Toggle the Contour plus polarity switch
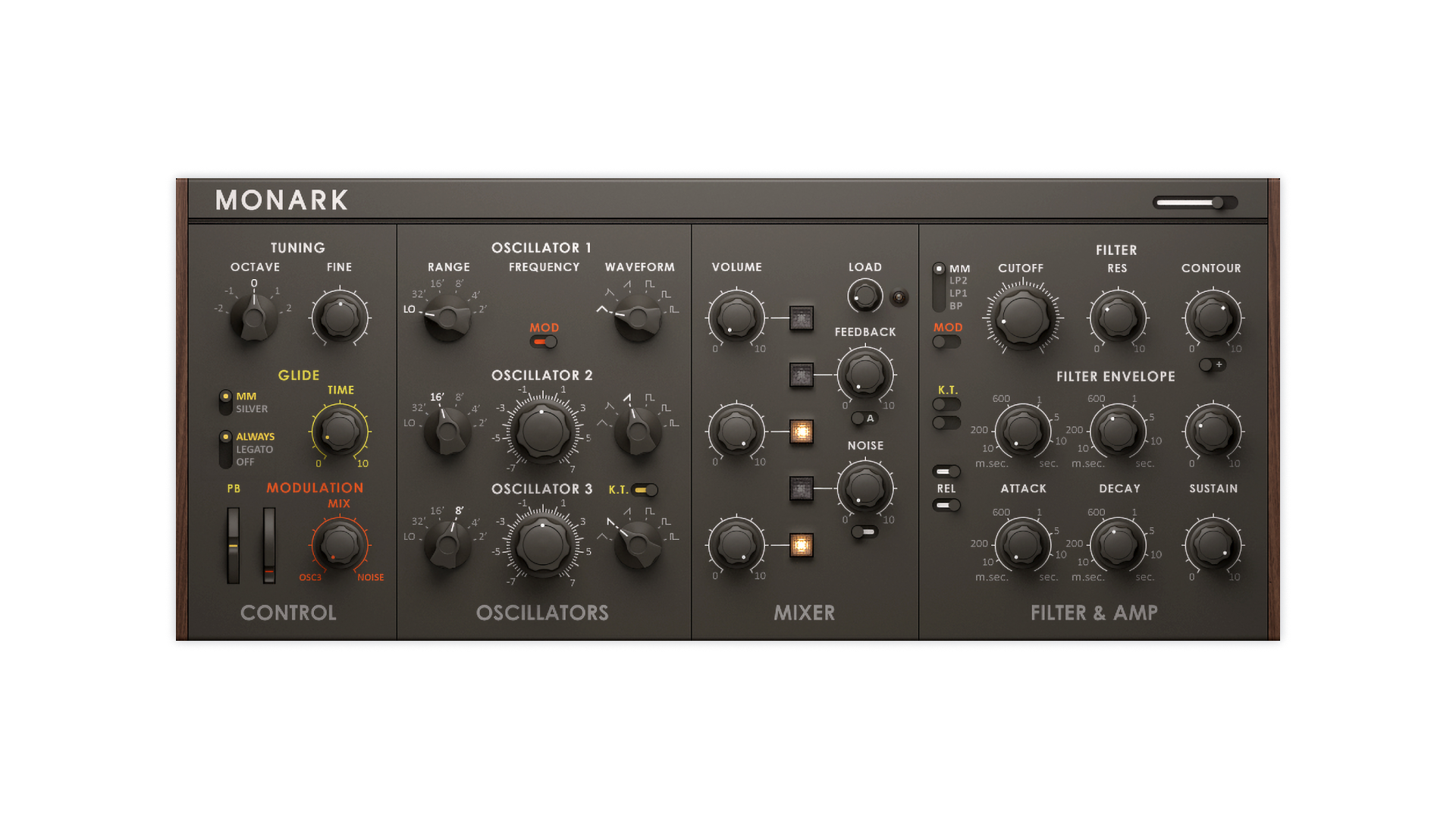The image size is (1456, 819). (1212, 365)
